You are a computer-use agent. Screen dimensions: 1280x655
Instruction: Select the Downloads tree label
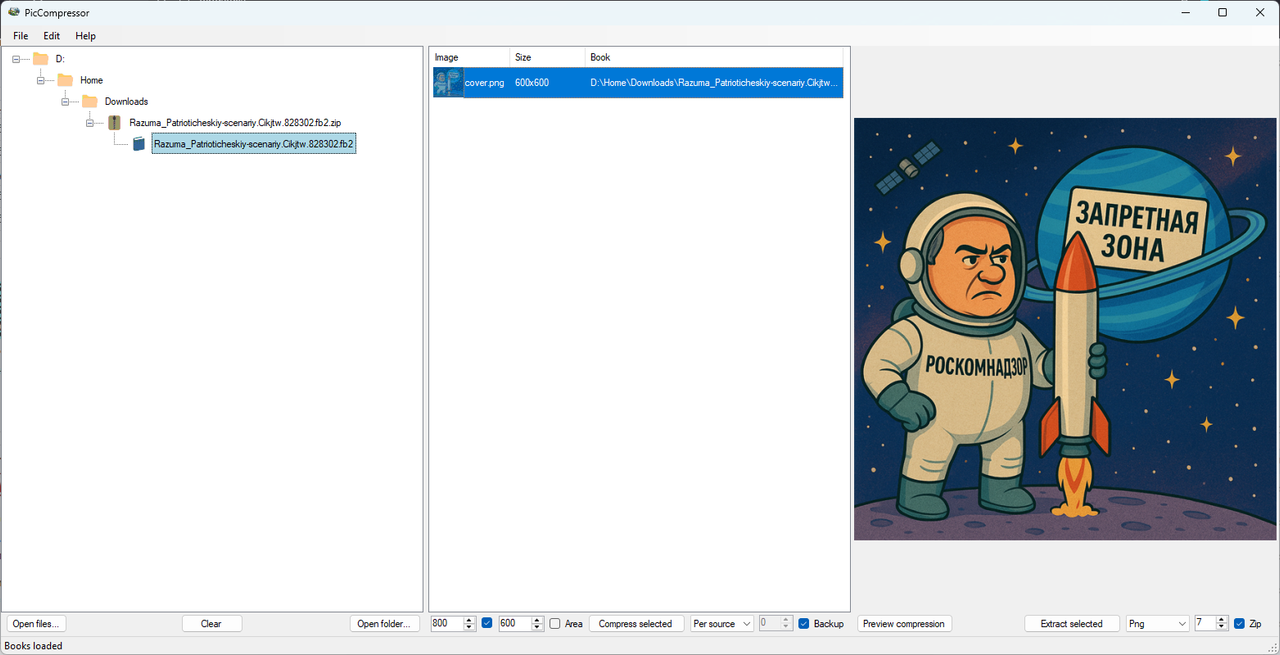pos(126,101)
